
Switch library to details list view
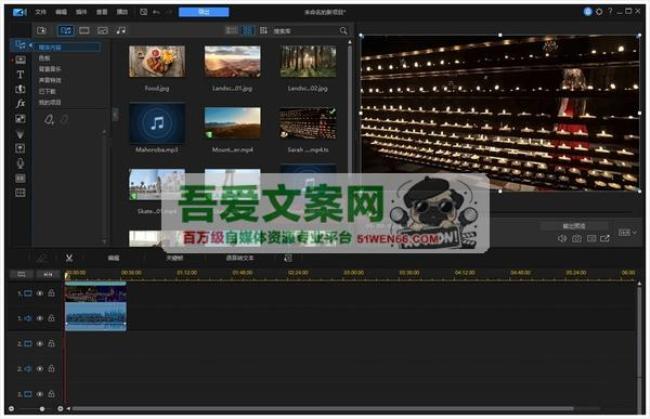click(x=231, y=30)
